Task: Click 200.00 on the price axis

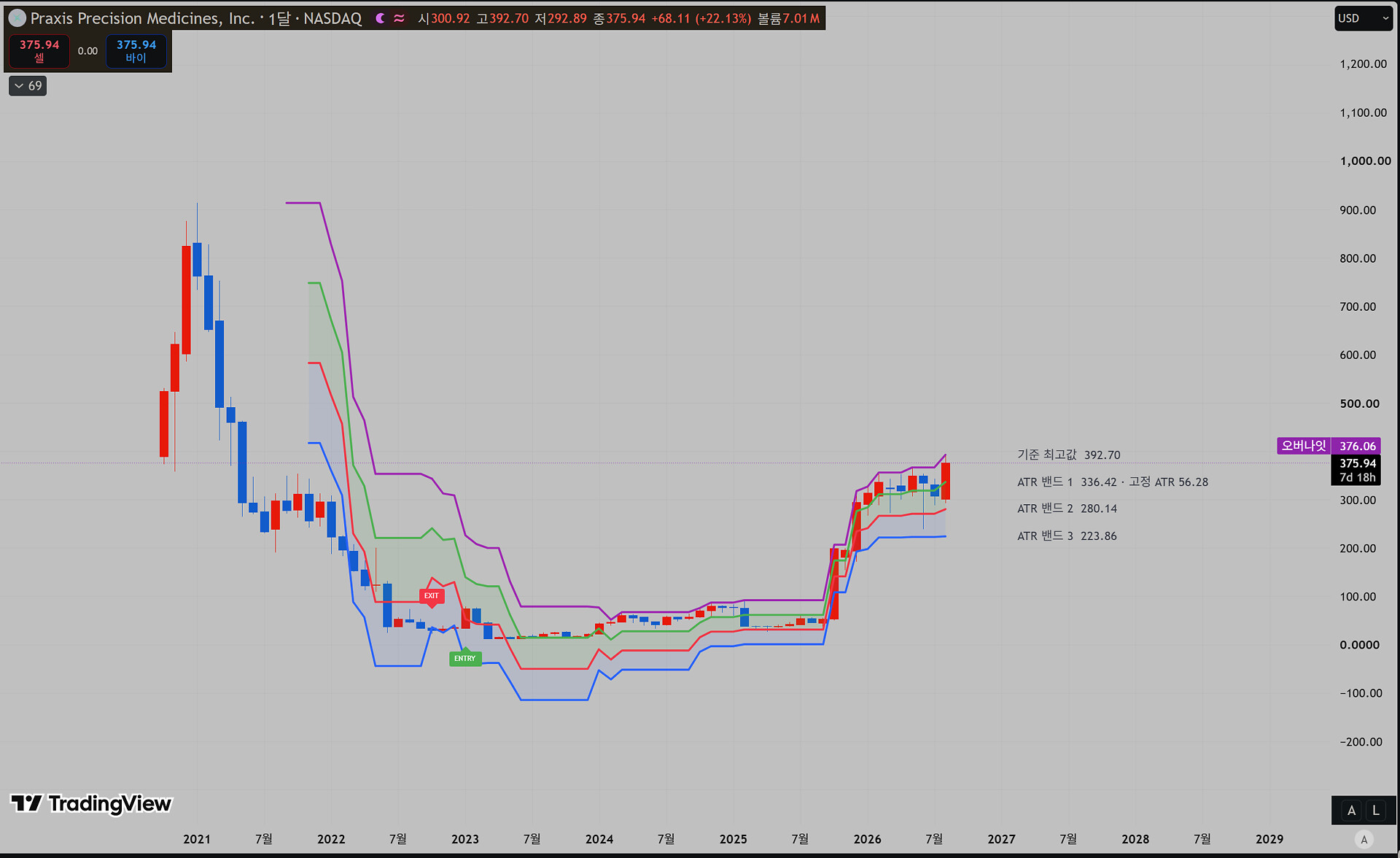Action: tap(1358, 549)
